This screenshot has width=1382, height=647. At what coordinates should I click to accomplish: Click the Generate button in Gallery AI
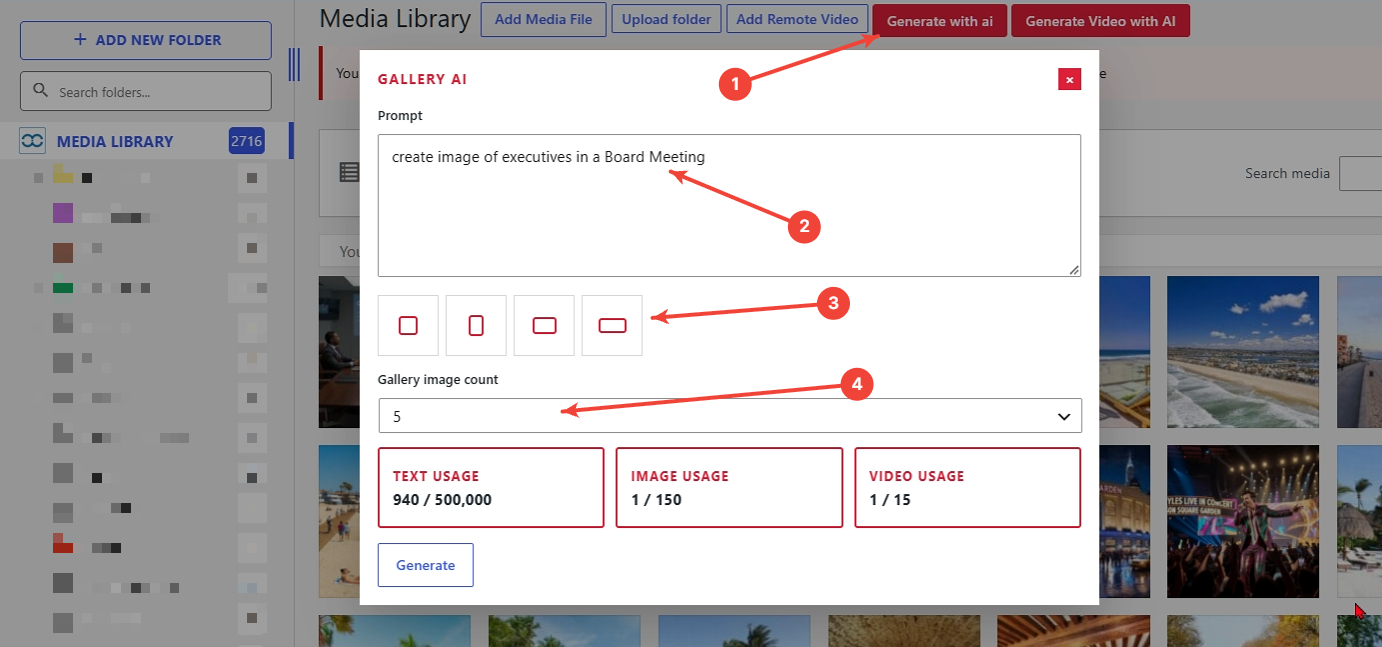tap(425, 565)
